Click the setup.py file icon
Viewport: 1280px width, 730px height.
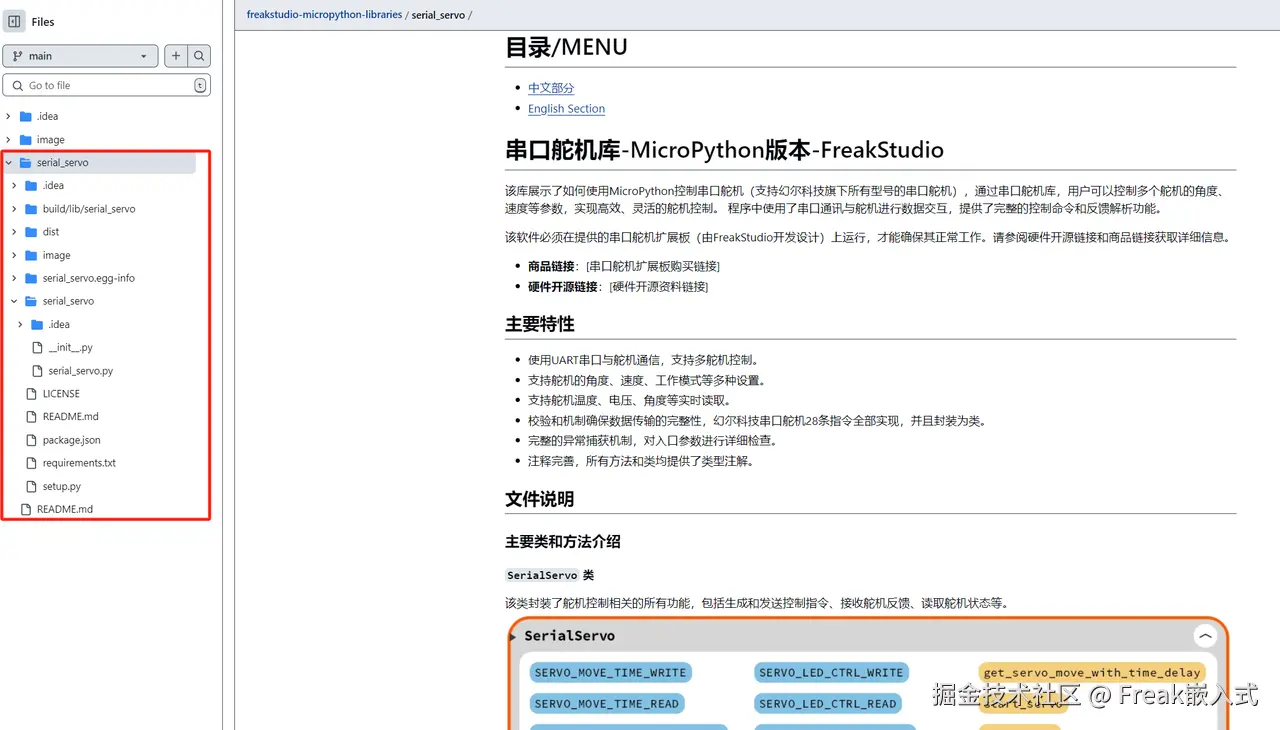click(x=32, y=487)
